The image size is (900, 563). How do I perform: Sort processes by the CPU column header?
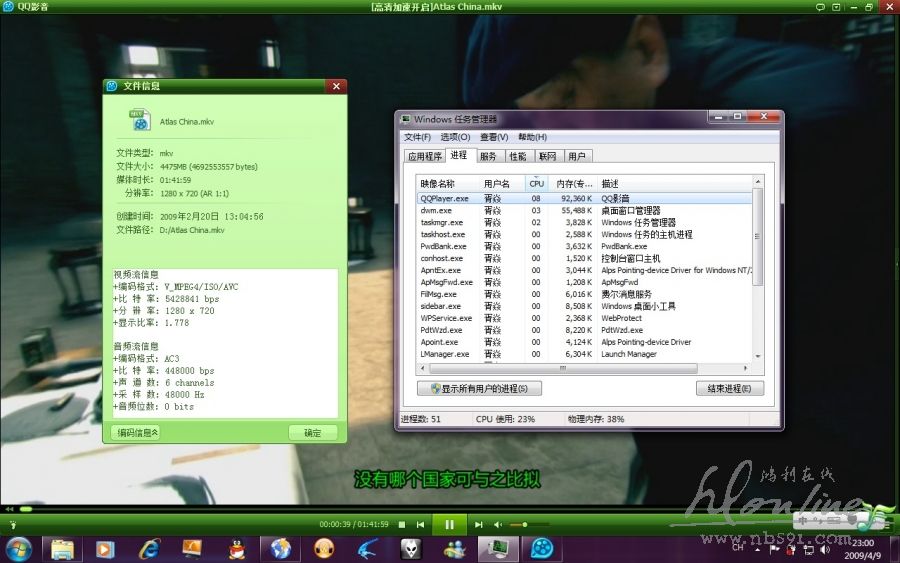pos(536,183)
